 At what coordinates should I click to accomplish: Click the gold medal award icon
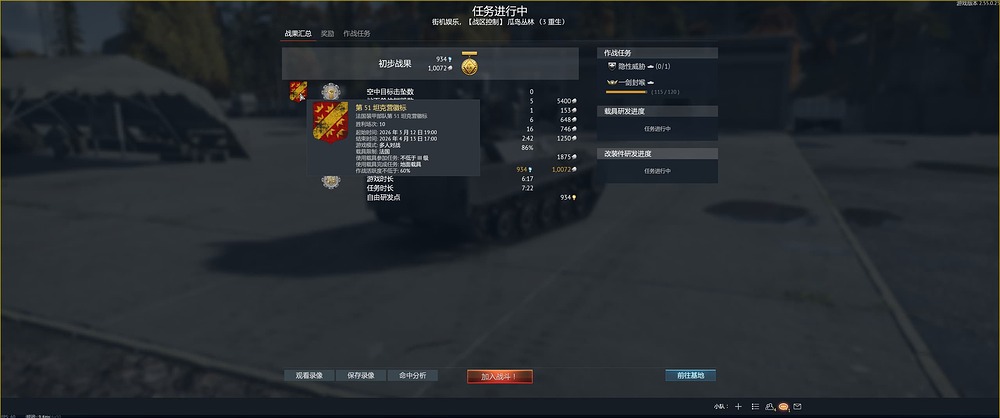469,64
